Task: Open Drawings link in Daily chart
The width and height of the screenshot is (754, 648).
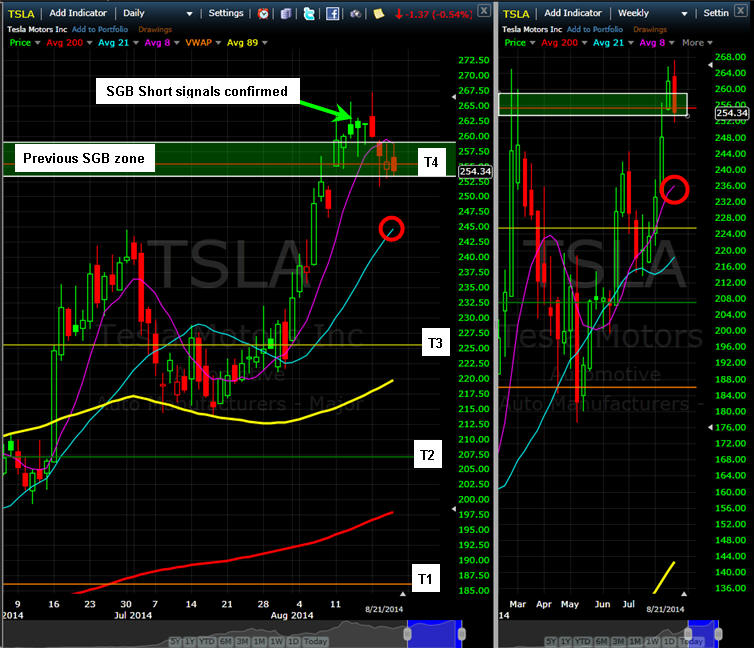Action: (x=155, y=29)
